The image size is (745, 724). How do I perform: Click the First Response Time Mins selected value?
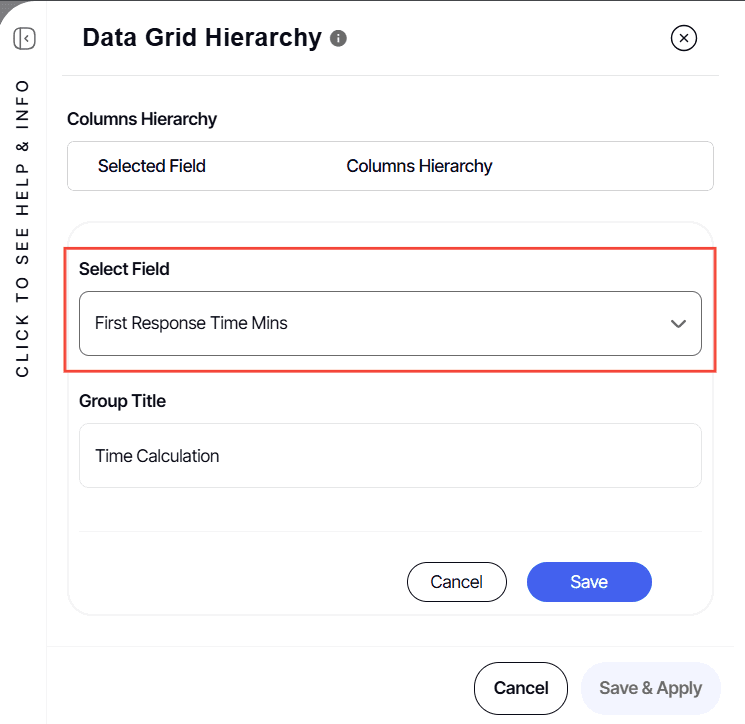click(x=191, y=323)
